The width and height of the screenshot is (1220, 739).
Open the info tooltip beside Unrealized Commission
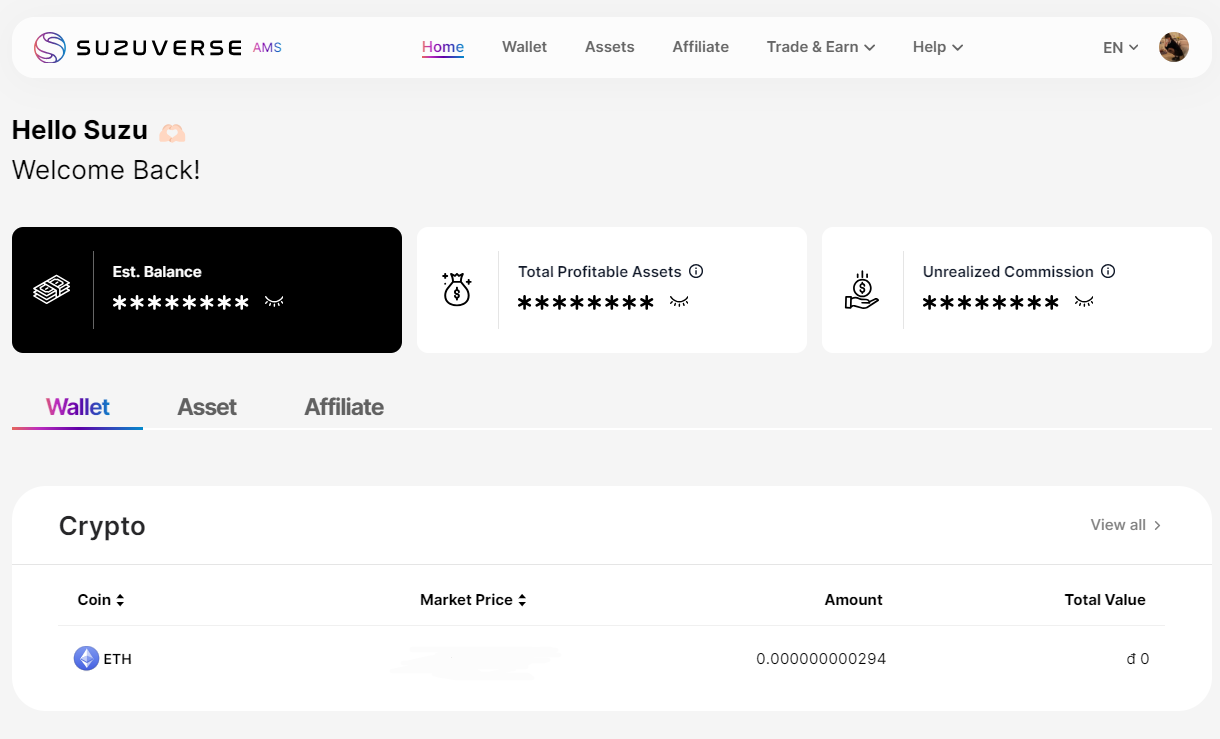tap(1108, 271)
